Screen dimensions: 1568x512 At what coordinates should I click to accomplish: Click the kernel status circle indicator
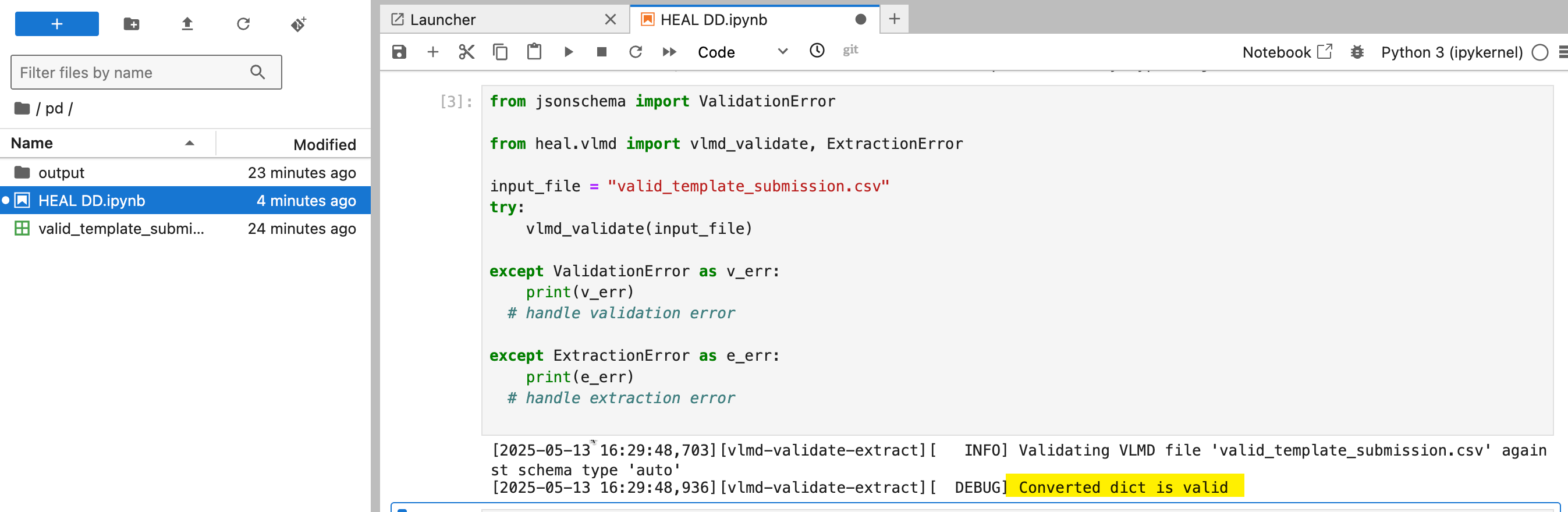pos(1539,52)
